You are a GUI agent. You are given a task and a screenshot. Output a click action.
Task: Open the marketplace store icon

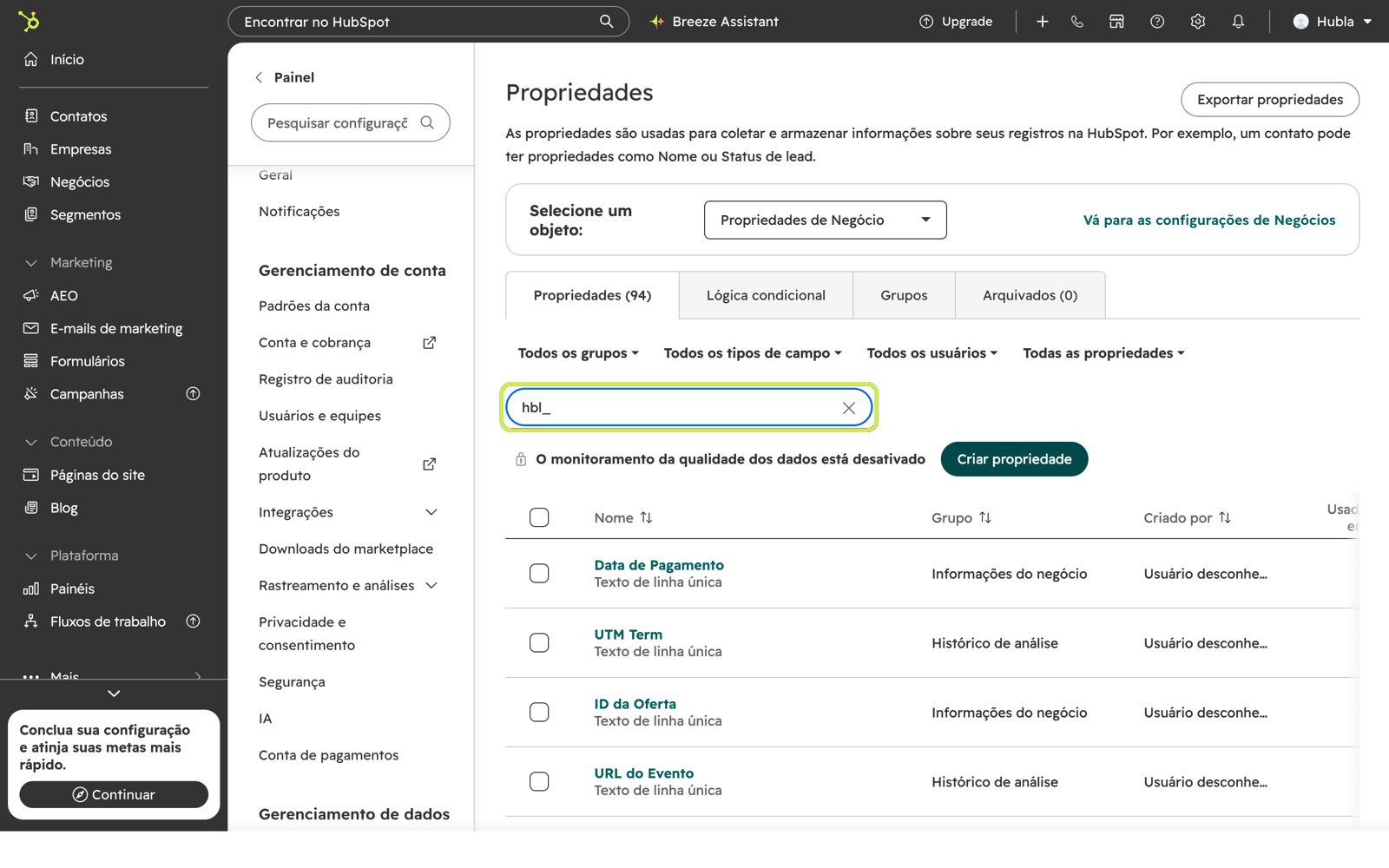tap(1116, 21)
